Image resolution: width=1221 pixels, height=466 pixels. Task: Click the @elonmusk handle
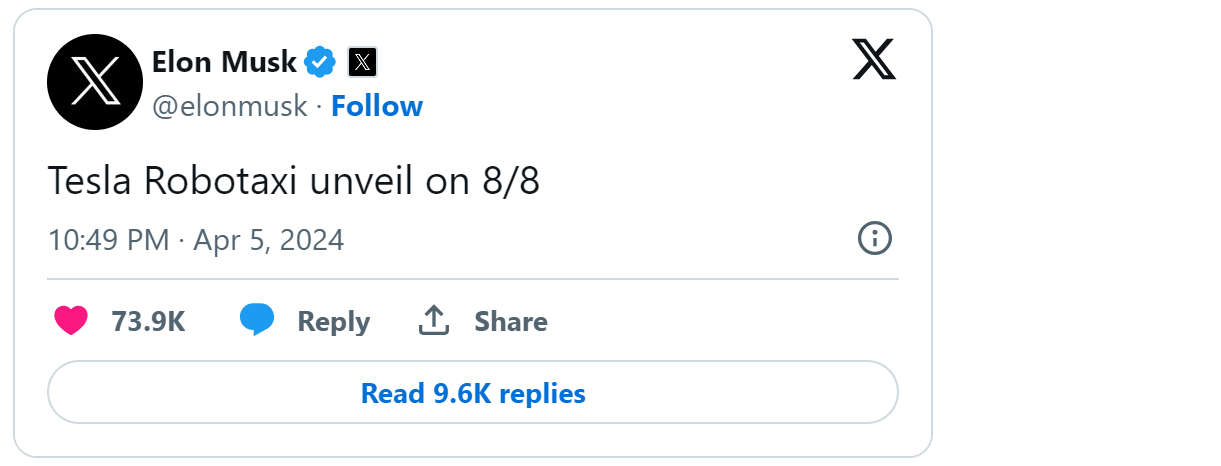click(229, 106)
